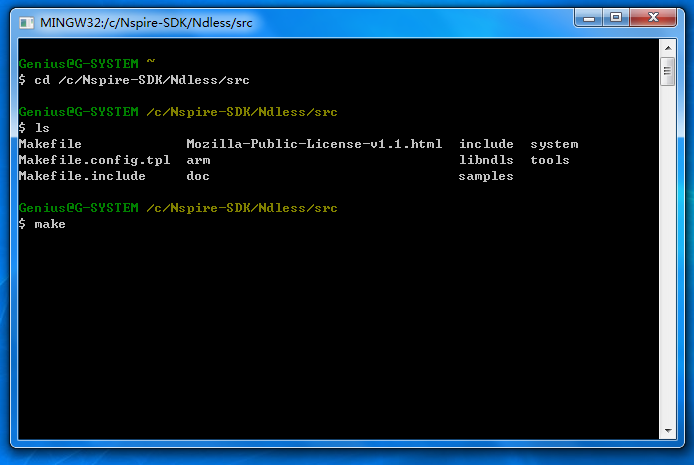Click the prompt line above 'ls'

tap(178, 112)
